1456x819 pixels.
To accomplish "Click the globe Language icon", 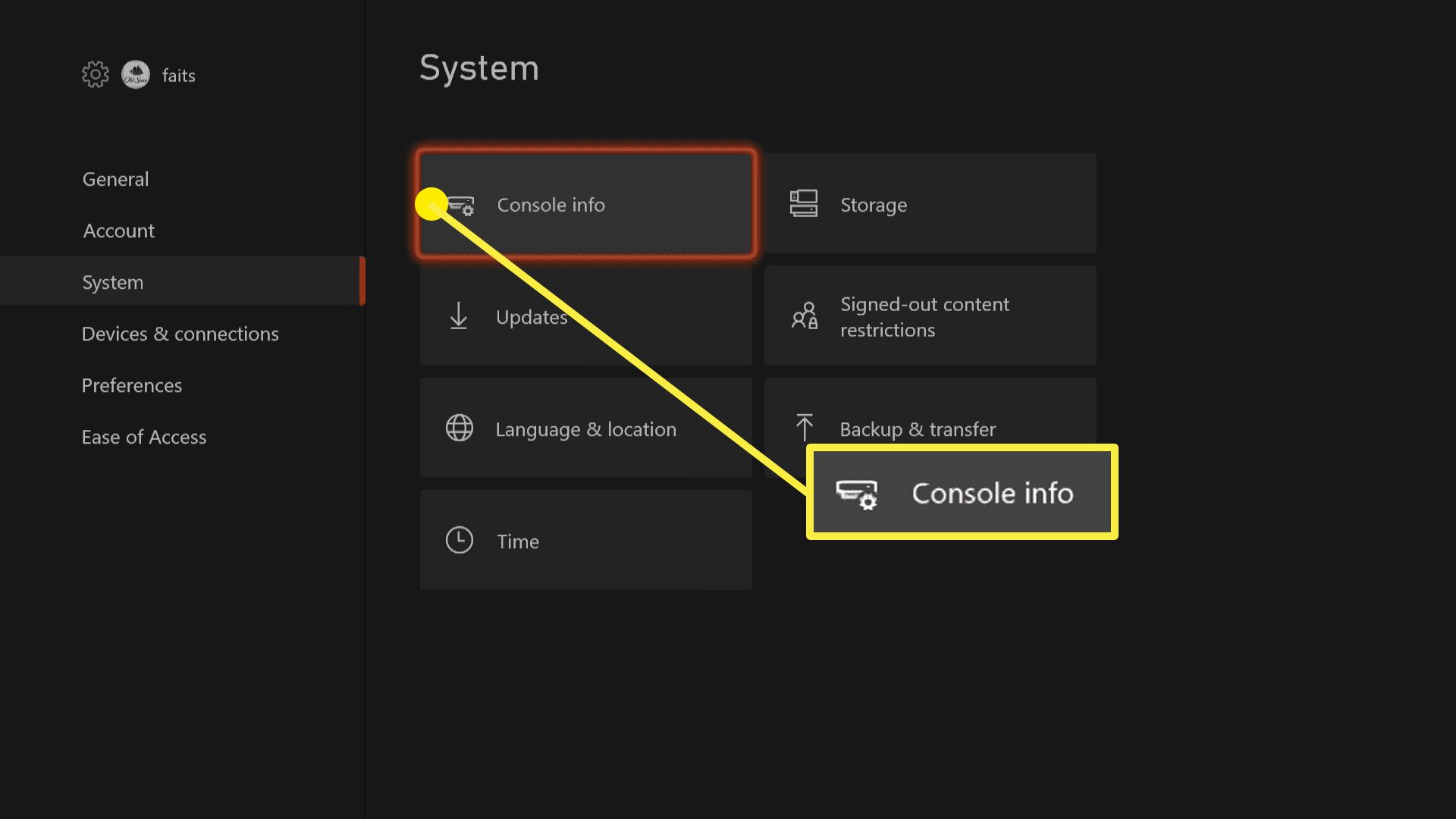I will click(x=459, y=428).
